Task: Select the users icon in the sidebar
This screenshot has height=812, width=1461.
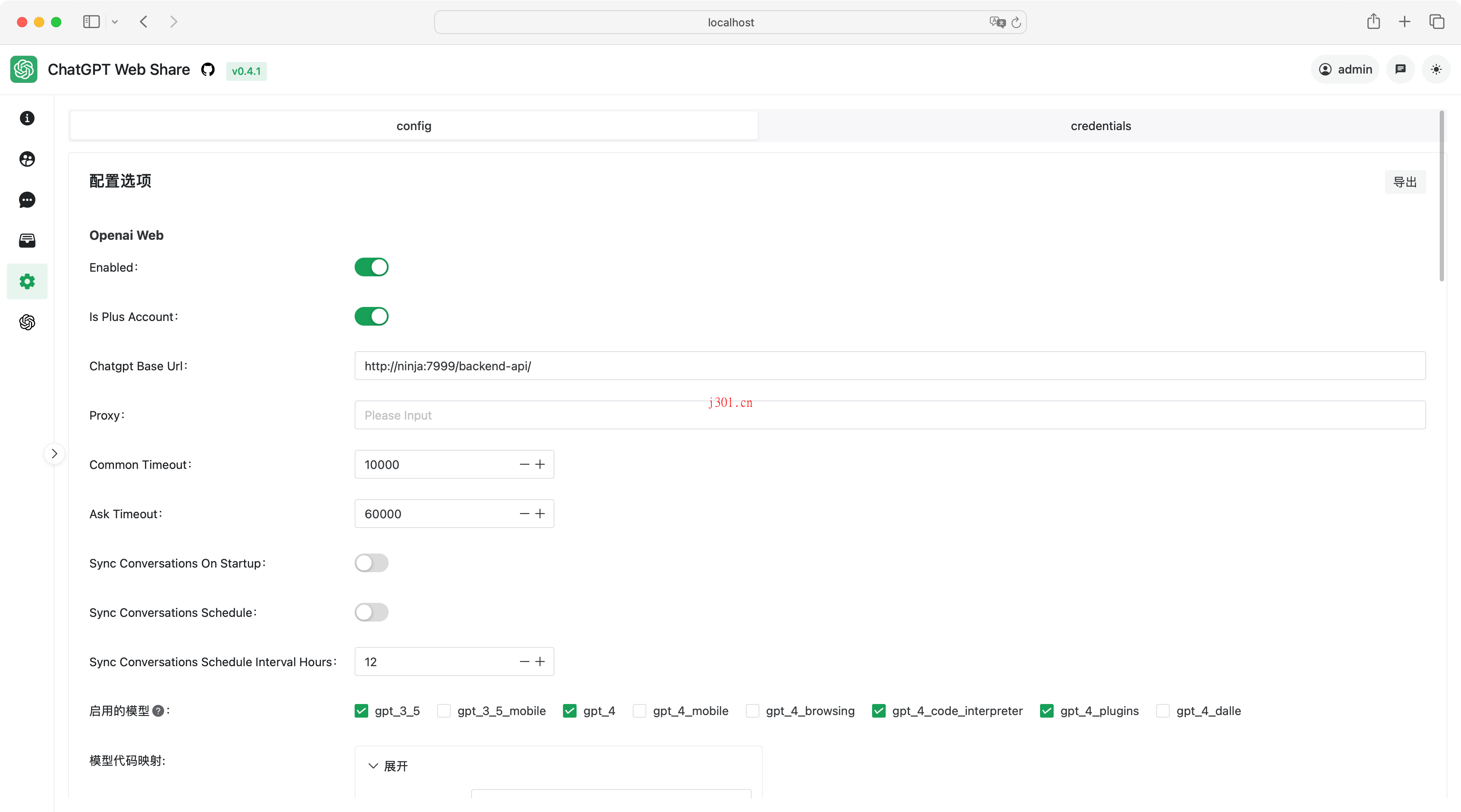Action: 27,159
